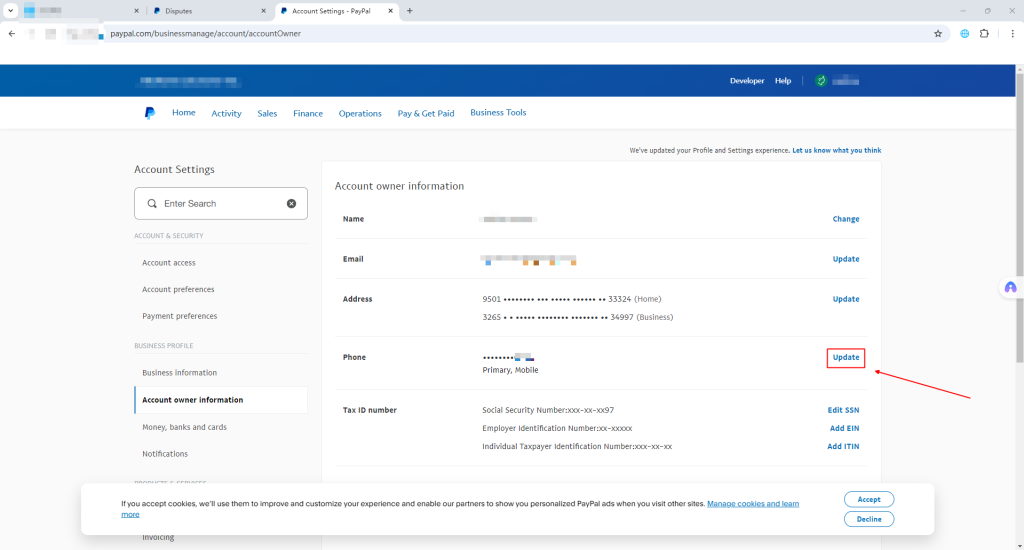Click the Edit SSN link
1024x550 pixels.
(x=843, y=410)
